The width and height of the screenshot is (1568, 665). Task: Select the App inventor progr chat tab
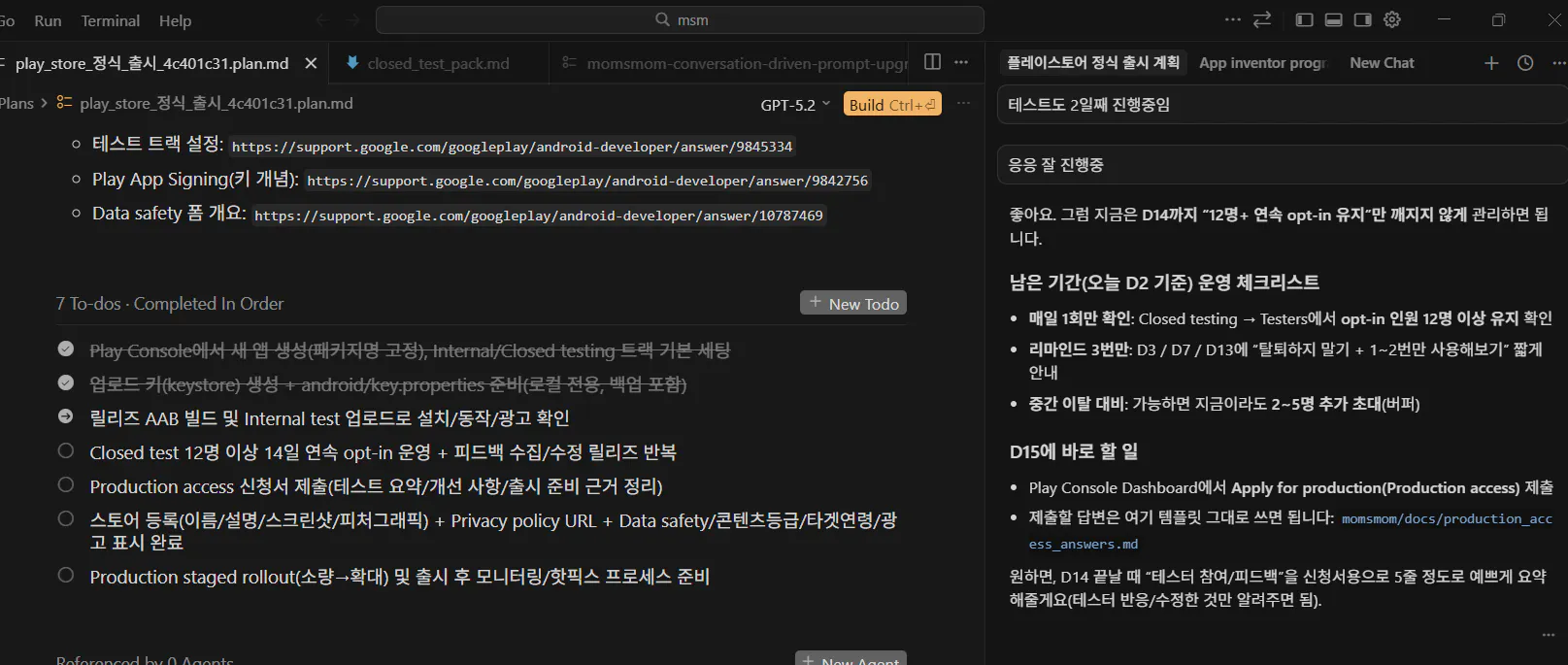pos(1262,63)
